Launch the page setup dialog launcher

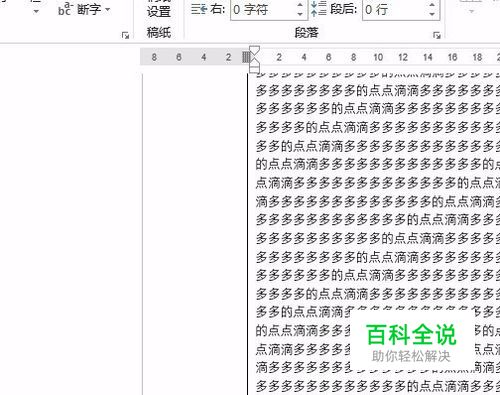click(125, 35)
